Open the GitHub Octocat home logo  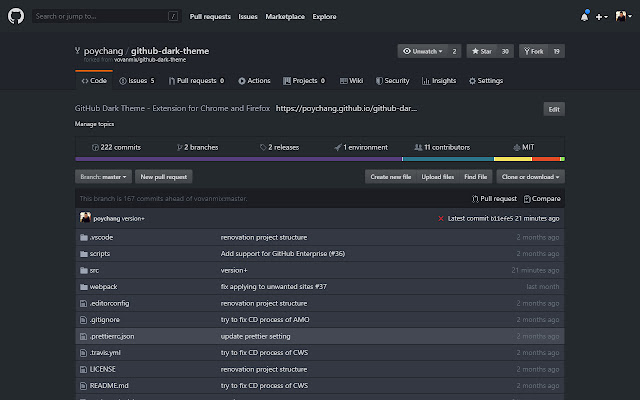[16, 16]
